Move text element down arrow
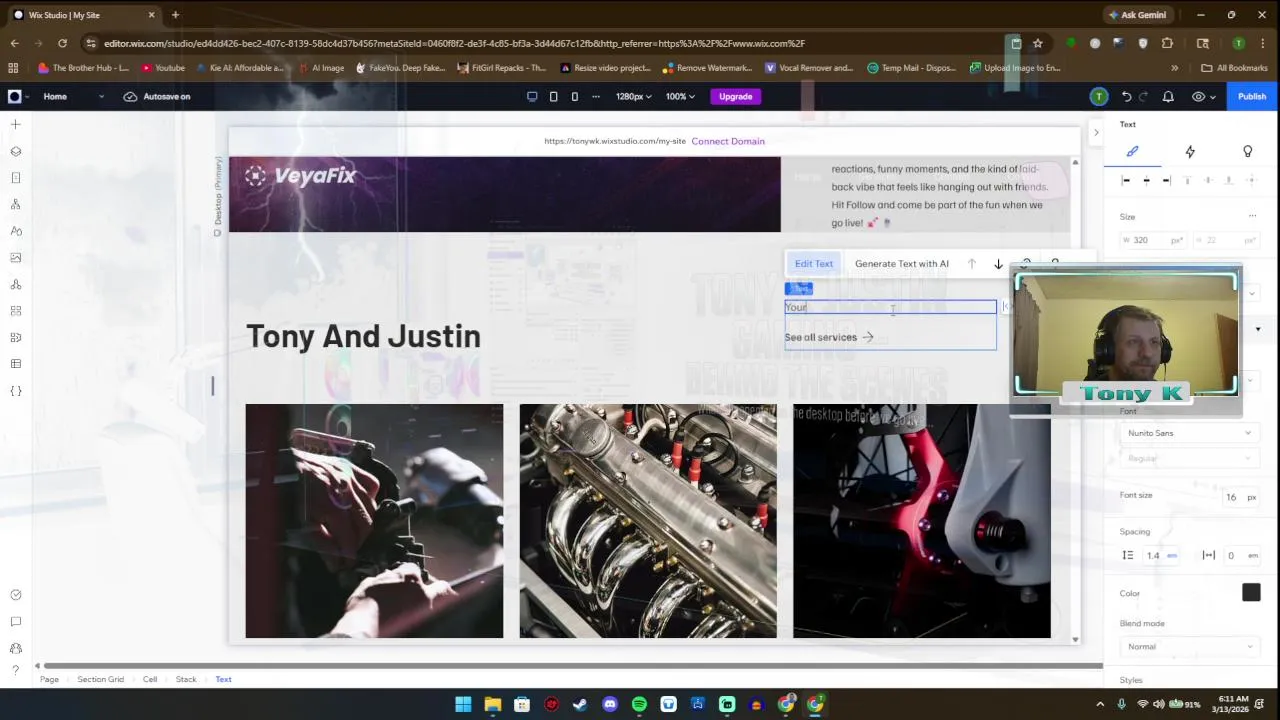Viewport: 1280px width, 720px height. pos(998,264)
